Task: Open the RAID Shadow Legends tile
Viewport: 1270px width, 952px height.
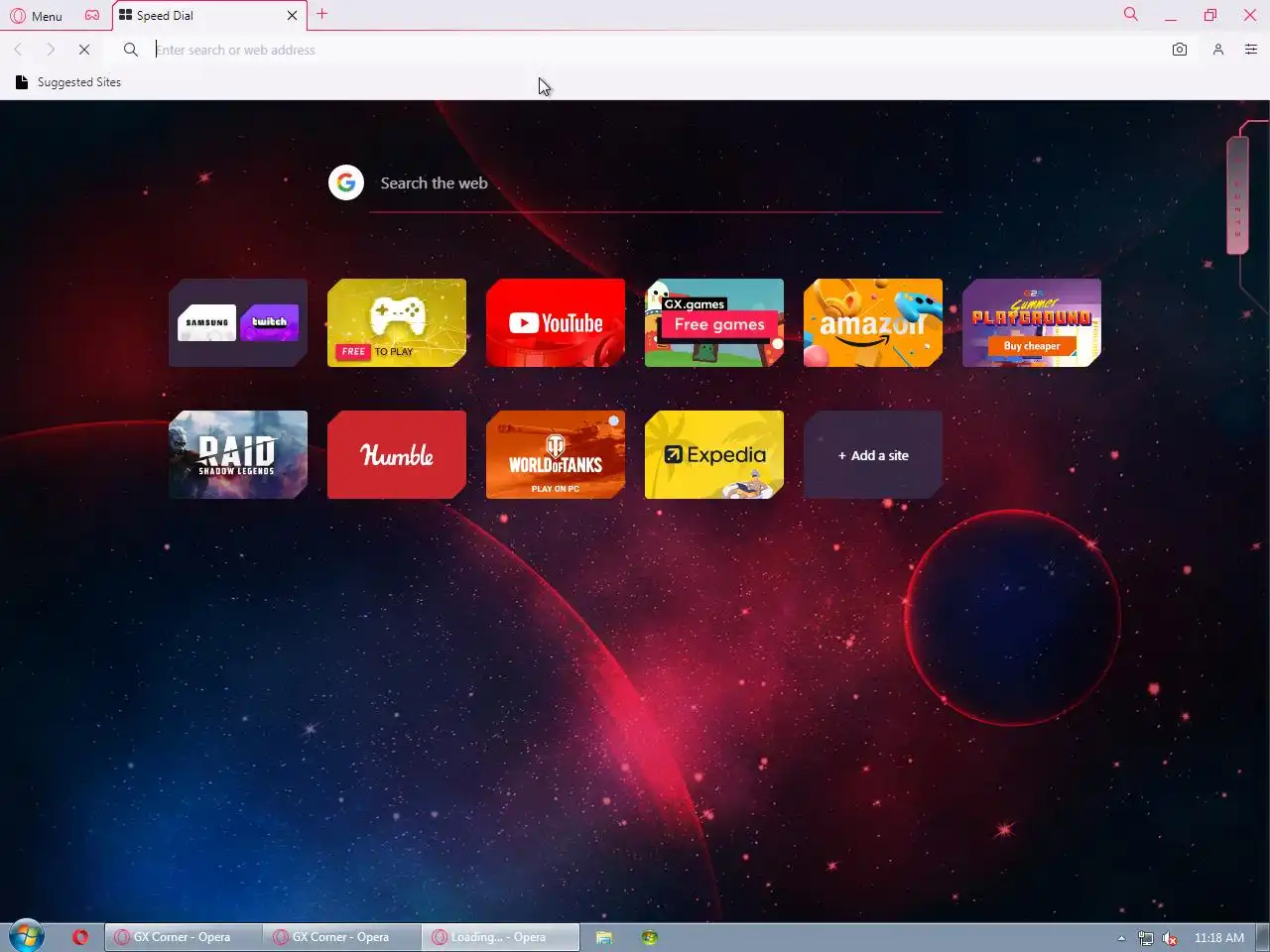Action: [238, 454]
